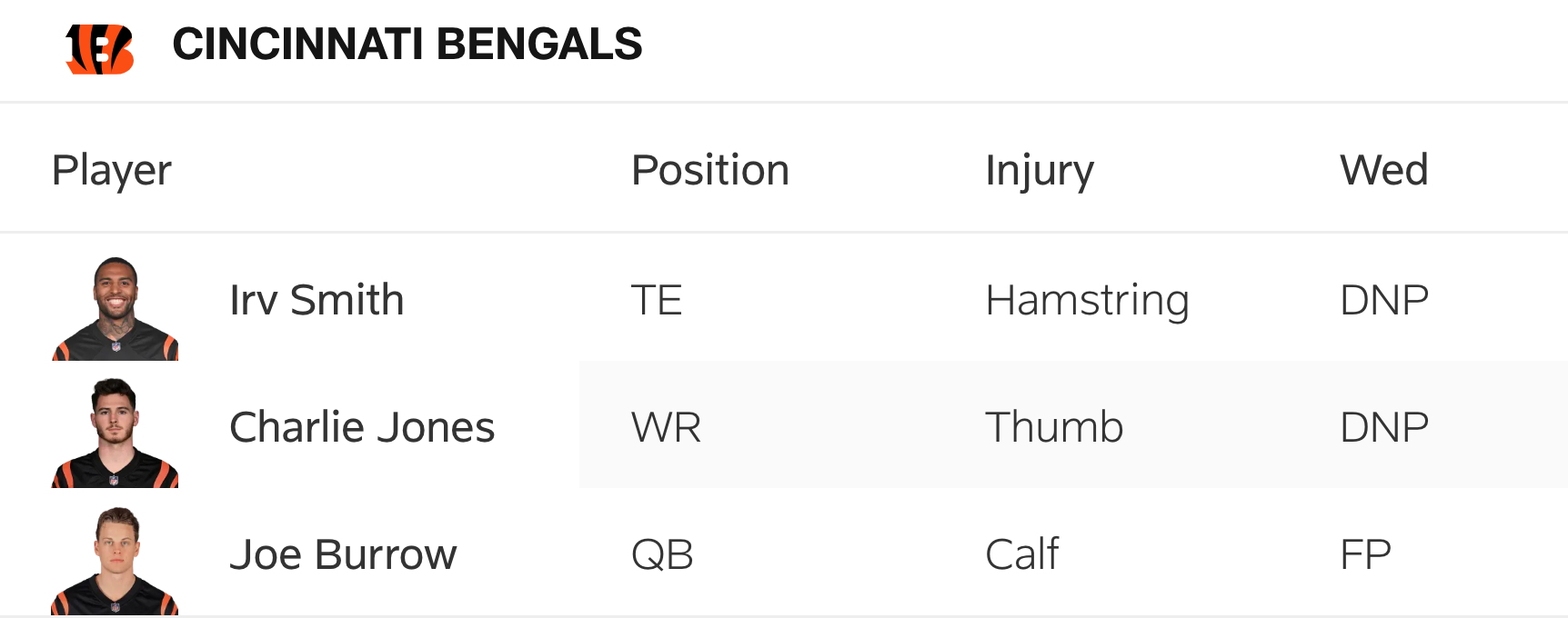Screen dimensions: 1568x618
Task: Select Irv Smith's TE position cell
Action: 657,300
